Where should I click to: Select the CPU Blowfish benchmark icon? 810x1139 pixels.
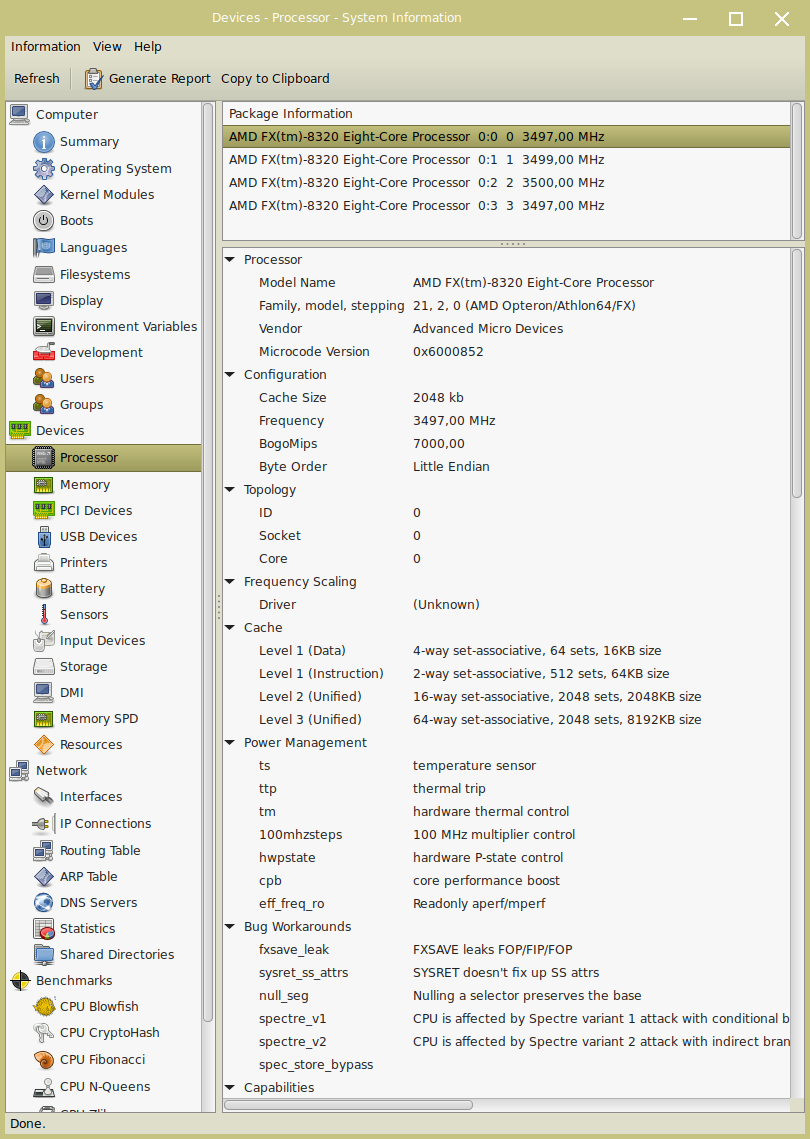coord(44,1007)
